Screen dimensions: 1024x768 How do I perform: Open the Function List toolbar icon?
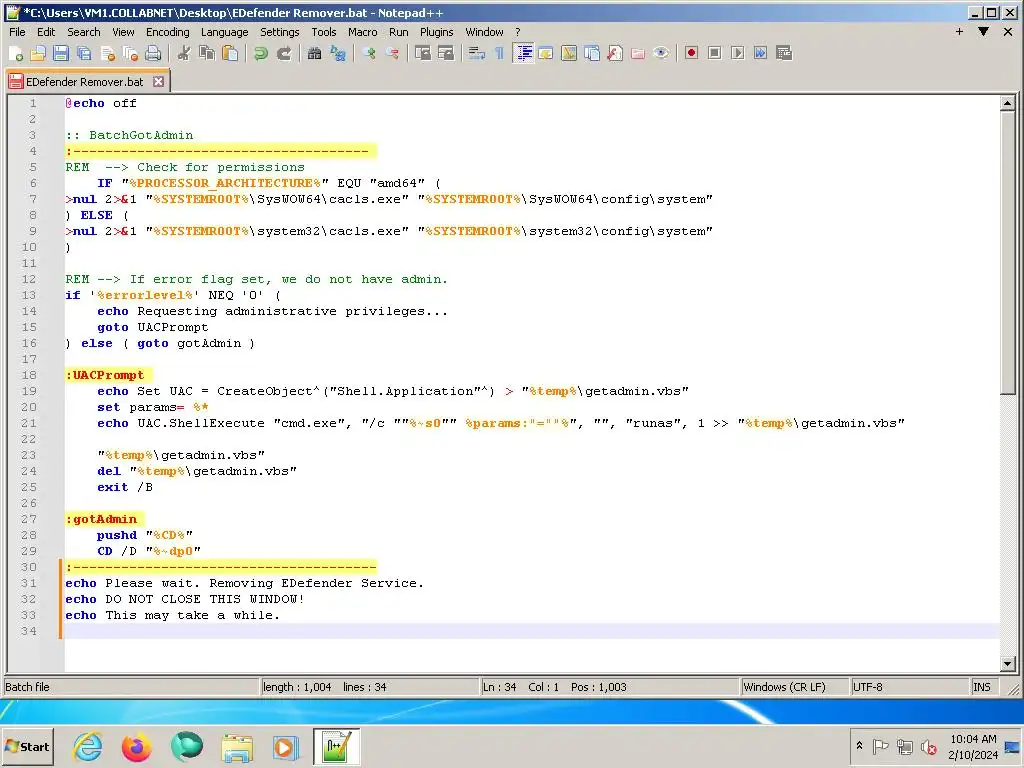click(615, 54)
